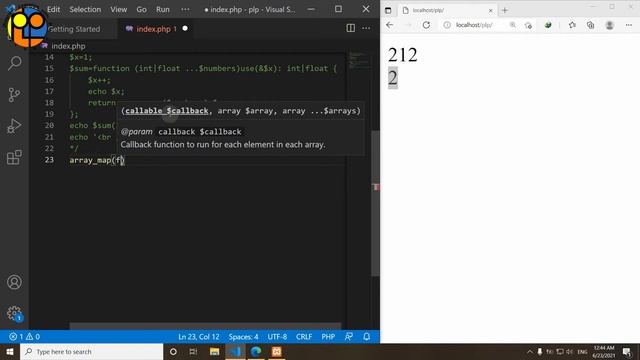The width and height of the screenshot is (640, 360).
Task: Refresh the localhost page in Edge
Action: pos(426,25)
